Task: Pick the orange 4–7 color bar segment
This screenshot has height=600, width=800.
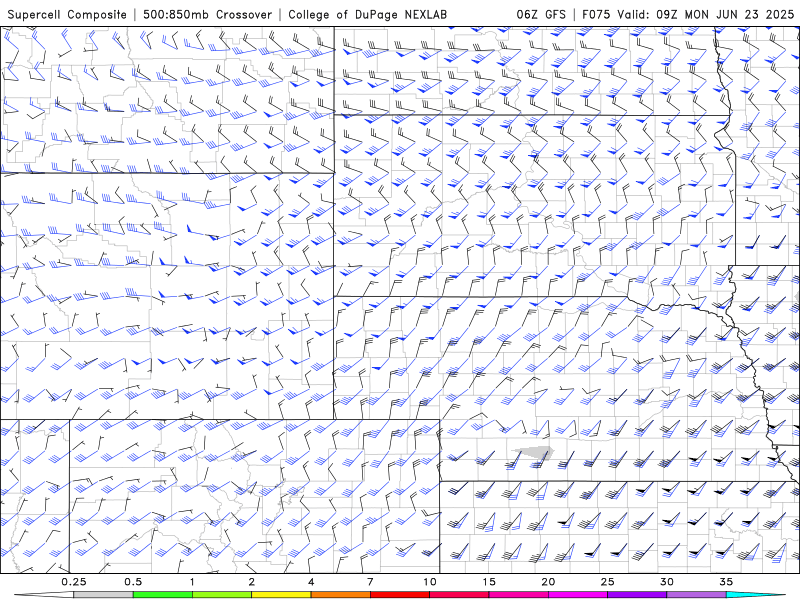Action: coord(340,595)
